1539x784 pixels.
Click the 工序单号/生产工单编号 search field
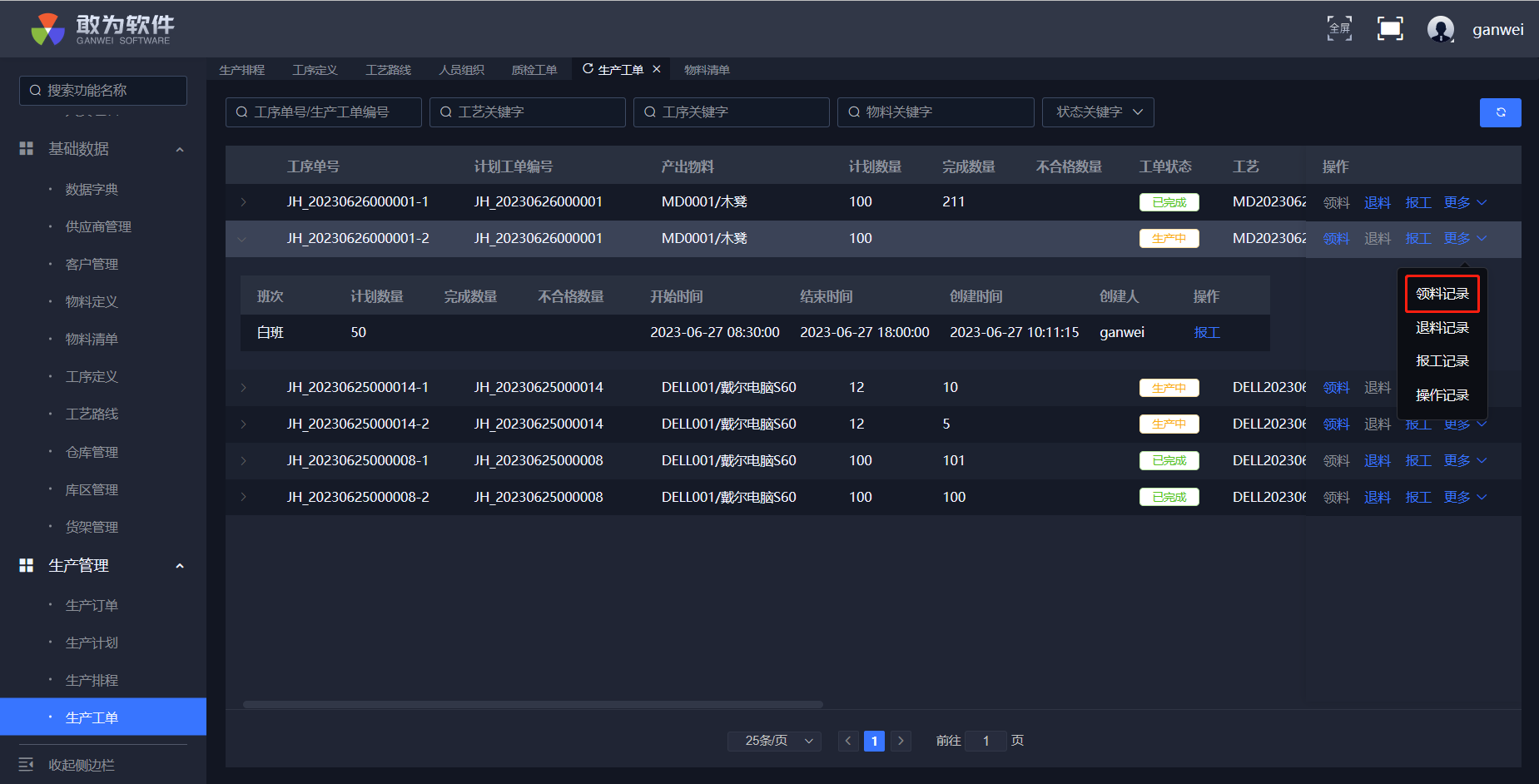pos(323,112)
